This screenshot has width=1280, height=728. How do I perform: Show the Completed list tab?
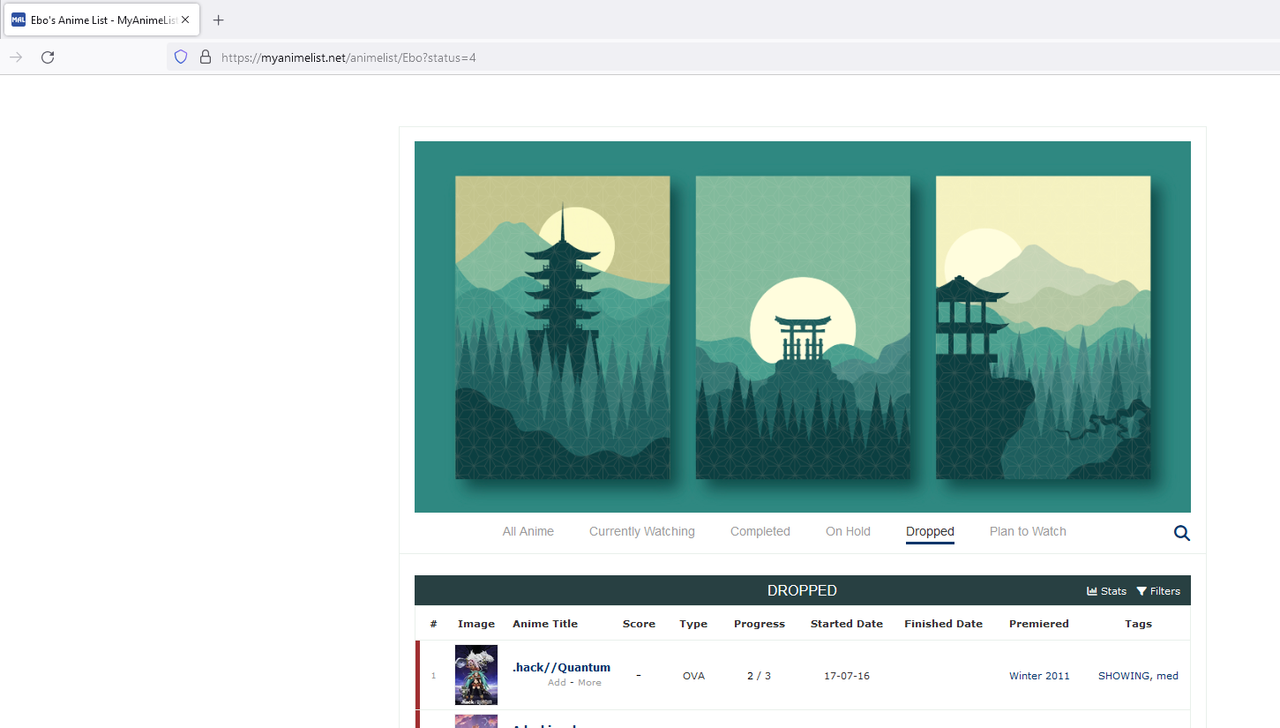click(760, 532)
